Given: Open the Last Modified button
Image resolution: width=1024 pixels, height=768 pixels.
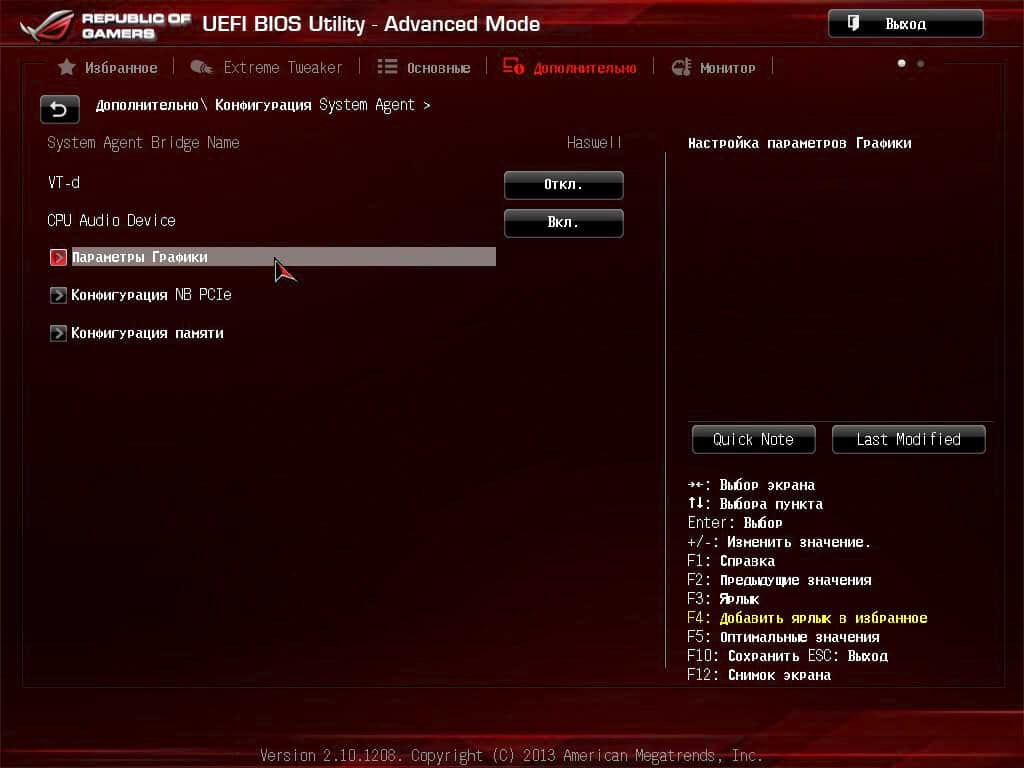Looking at the screenshot, I should (x=908, y=440).
